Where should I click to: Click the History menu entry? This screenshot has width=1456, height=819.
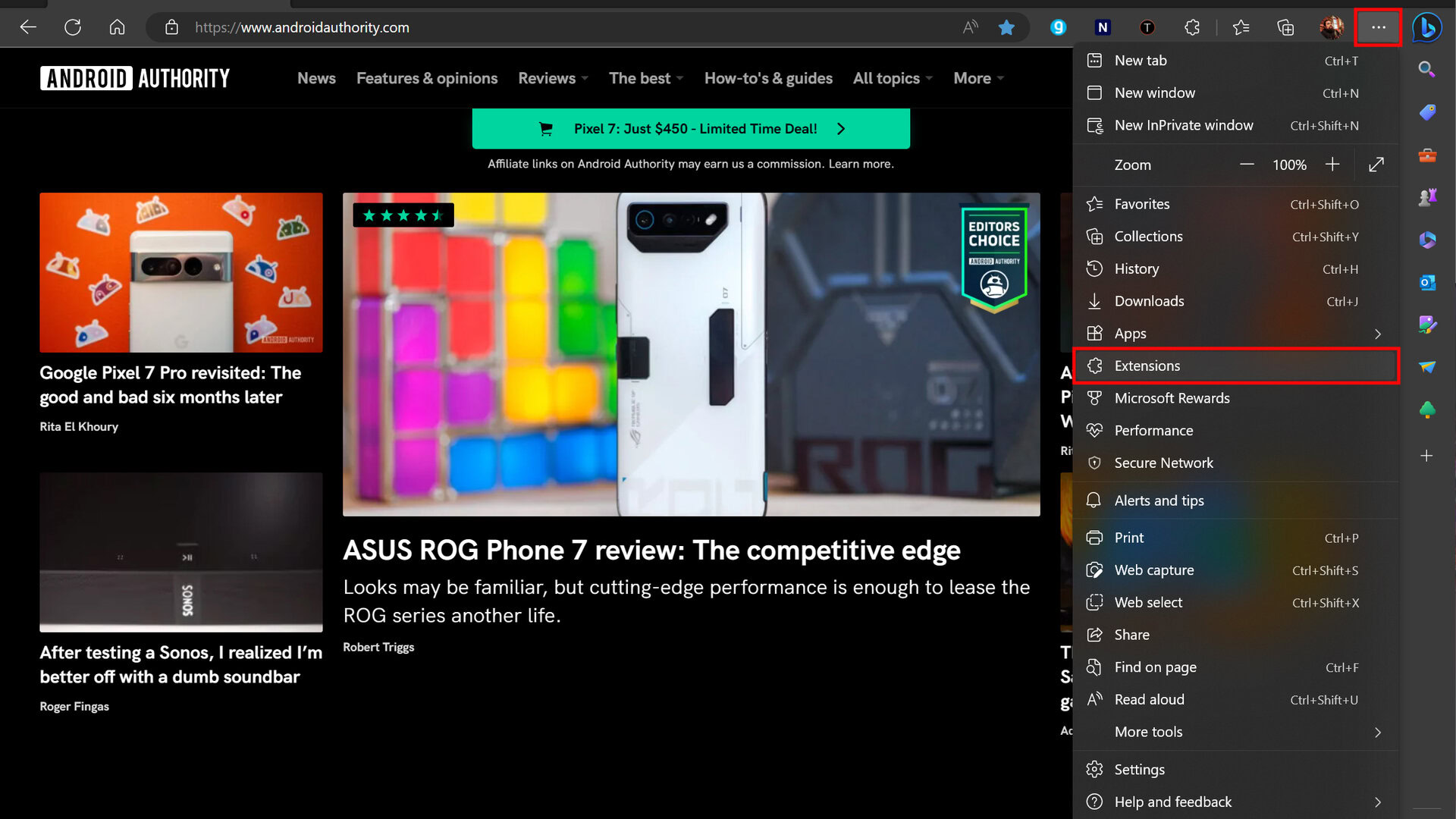(1136, 268)
